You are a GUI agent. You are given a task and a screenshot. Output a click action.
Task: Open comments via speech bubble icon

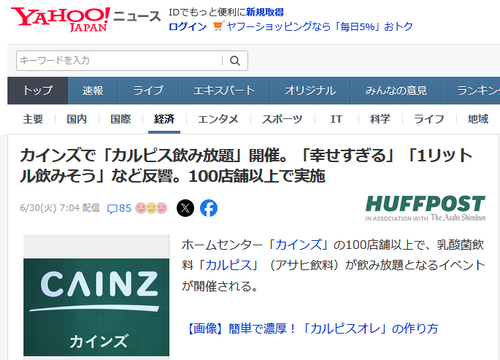(112, 209)
